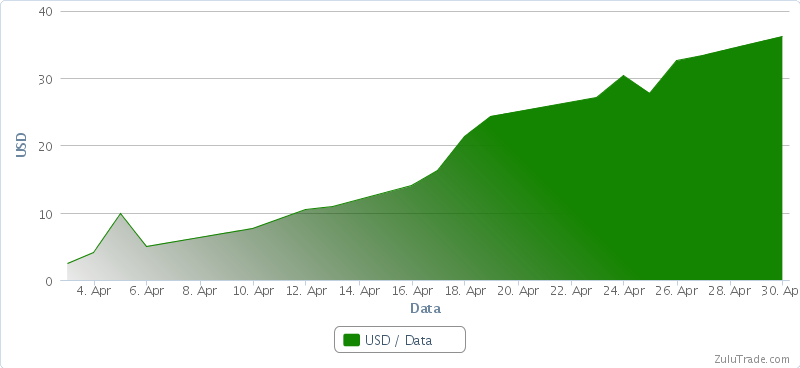This screenshot has width=800, height=368.
Task: Select the '26. Apr' axis label
Action: [x=678, y=291]
